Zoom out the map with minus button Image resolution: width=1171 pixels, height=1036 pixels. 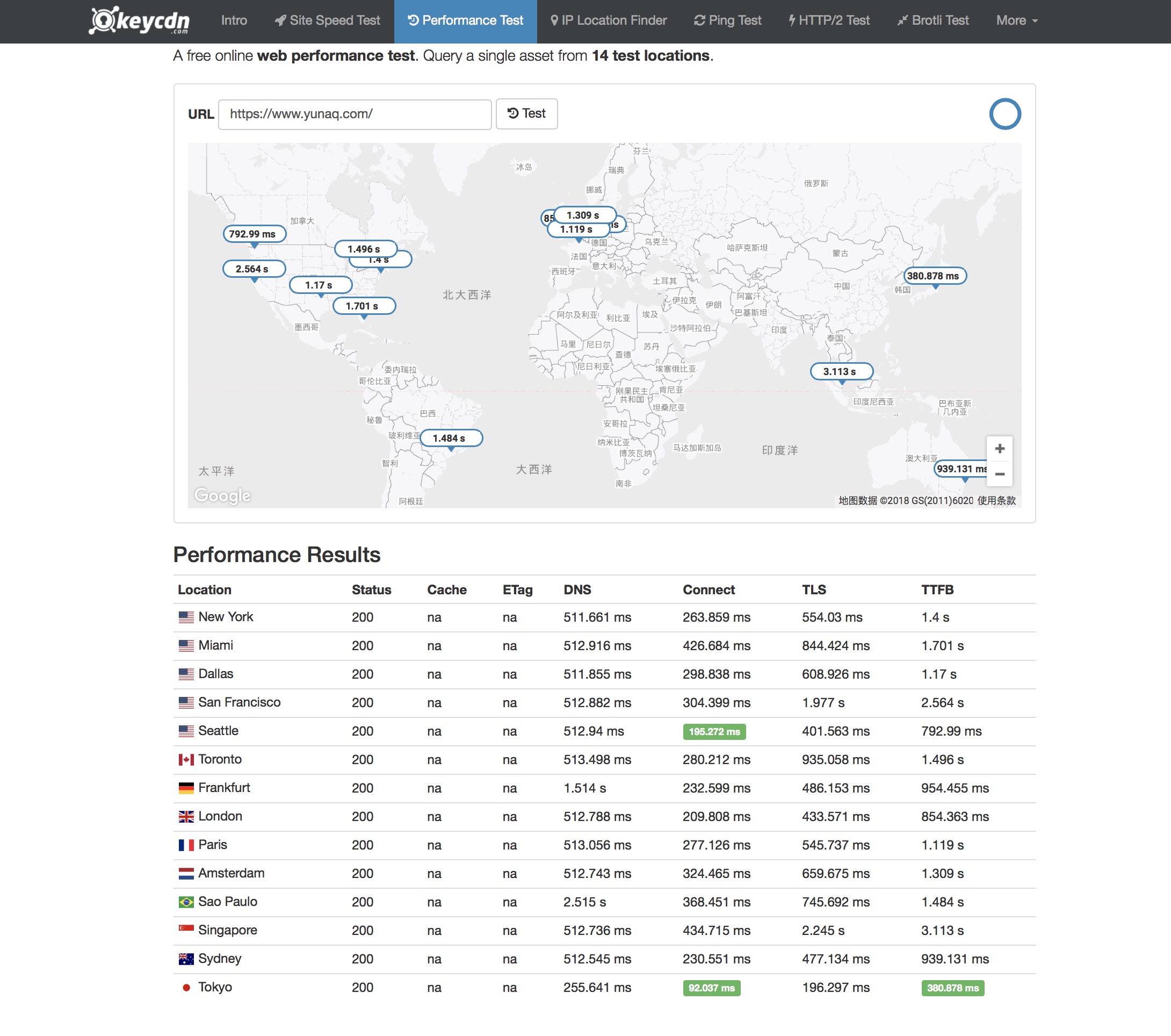click(x=999, y=474)
